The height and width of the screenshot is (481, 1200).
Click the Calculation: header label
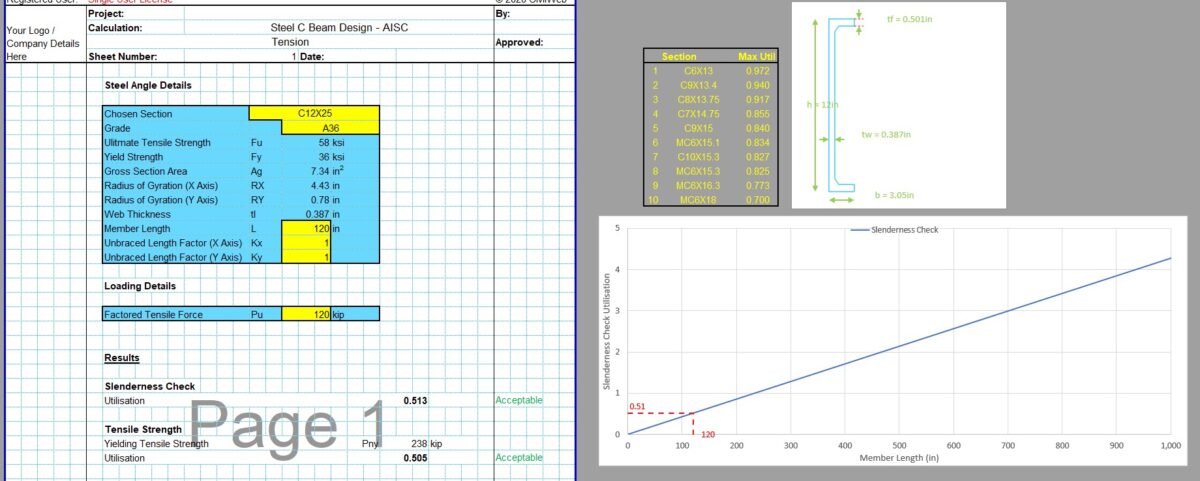pyautogui.click(x=115, y=28)
